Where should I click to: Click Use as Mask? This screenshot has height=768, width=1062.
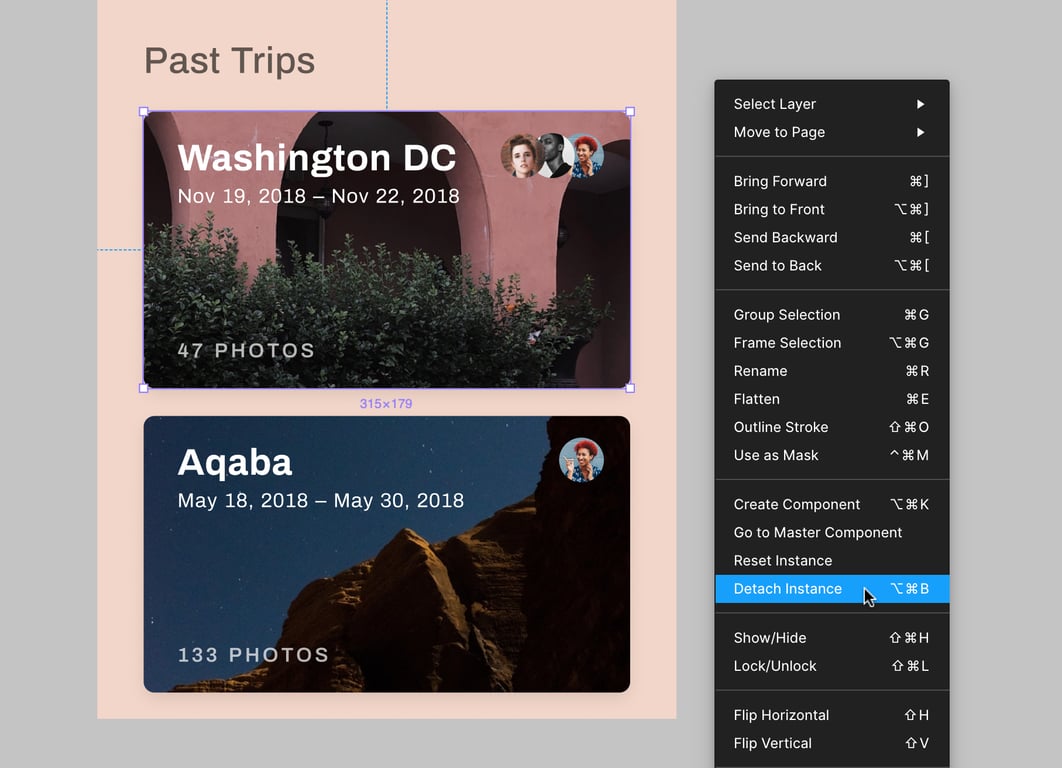pos(775,455)
